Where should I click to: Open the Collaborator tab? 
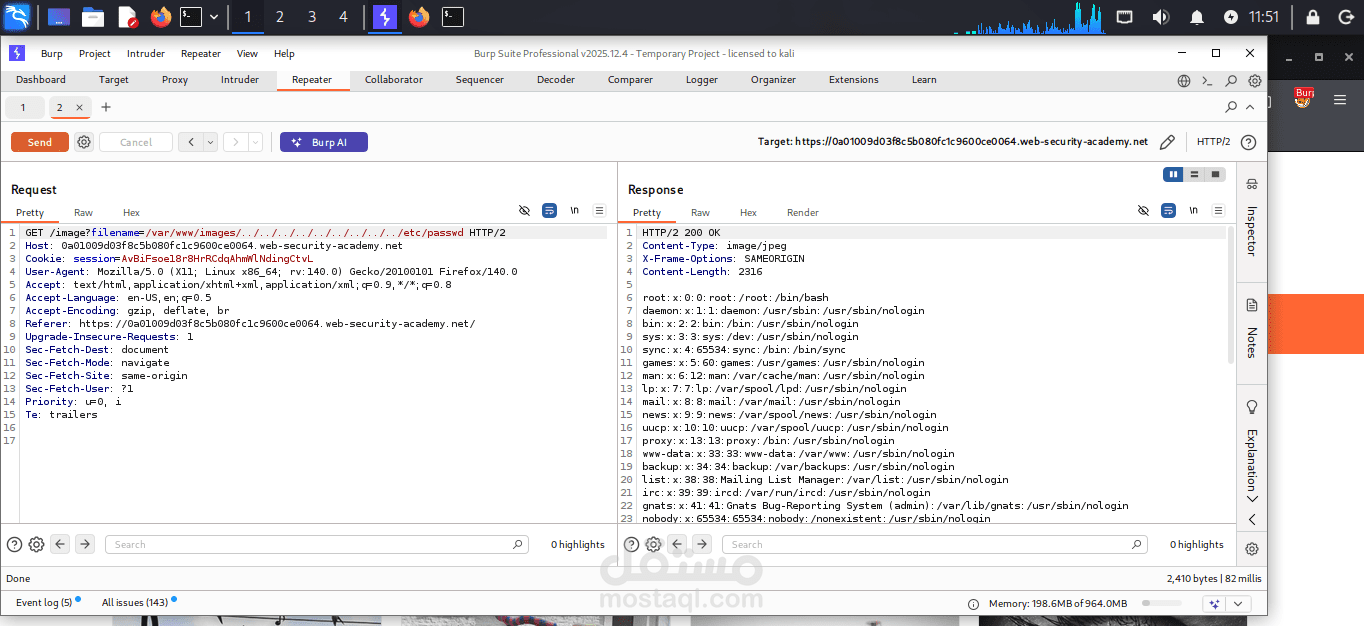394,80
